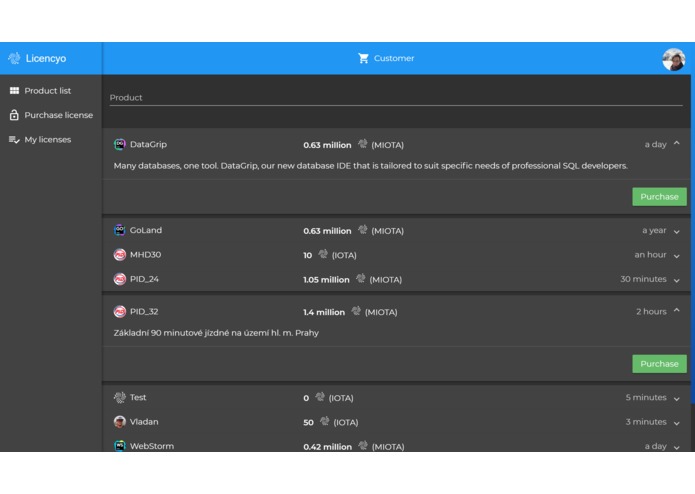
Task: Click IOTA symbol in PID_32 price
Action: pyautogui.click(x=356, y=311)
